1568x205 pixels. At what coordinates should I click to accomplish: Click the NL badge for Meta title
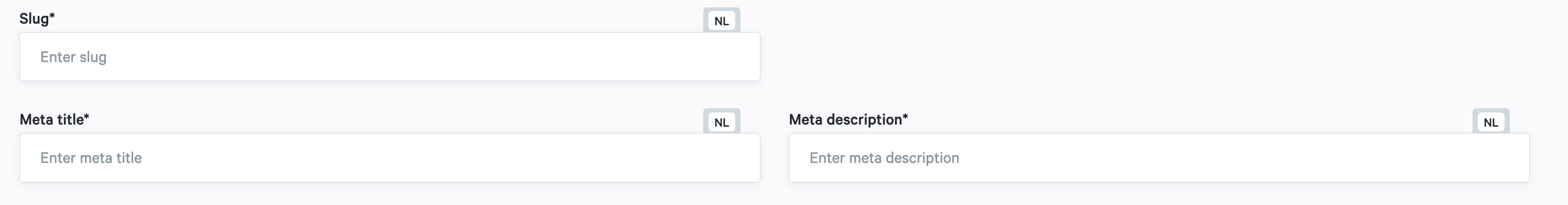pyautogui.click(x=722, y=122)
